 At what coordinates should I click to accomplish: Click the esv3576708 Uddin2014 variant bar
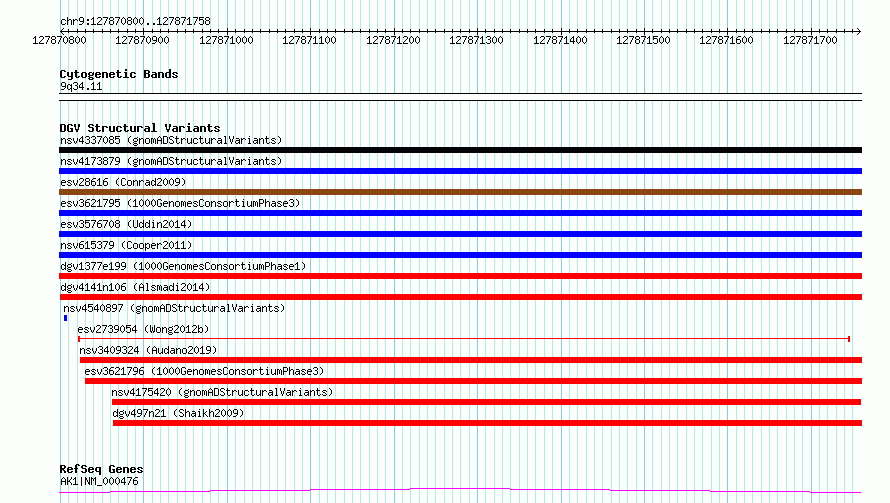tap(460, 234)
